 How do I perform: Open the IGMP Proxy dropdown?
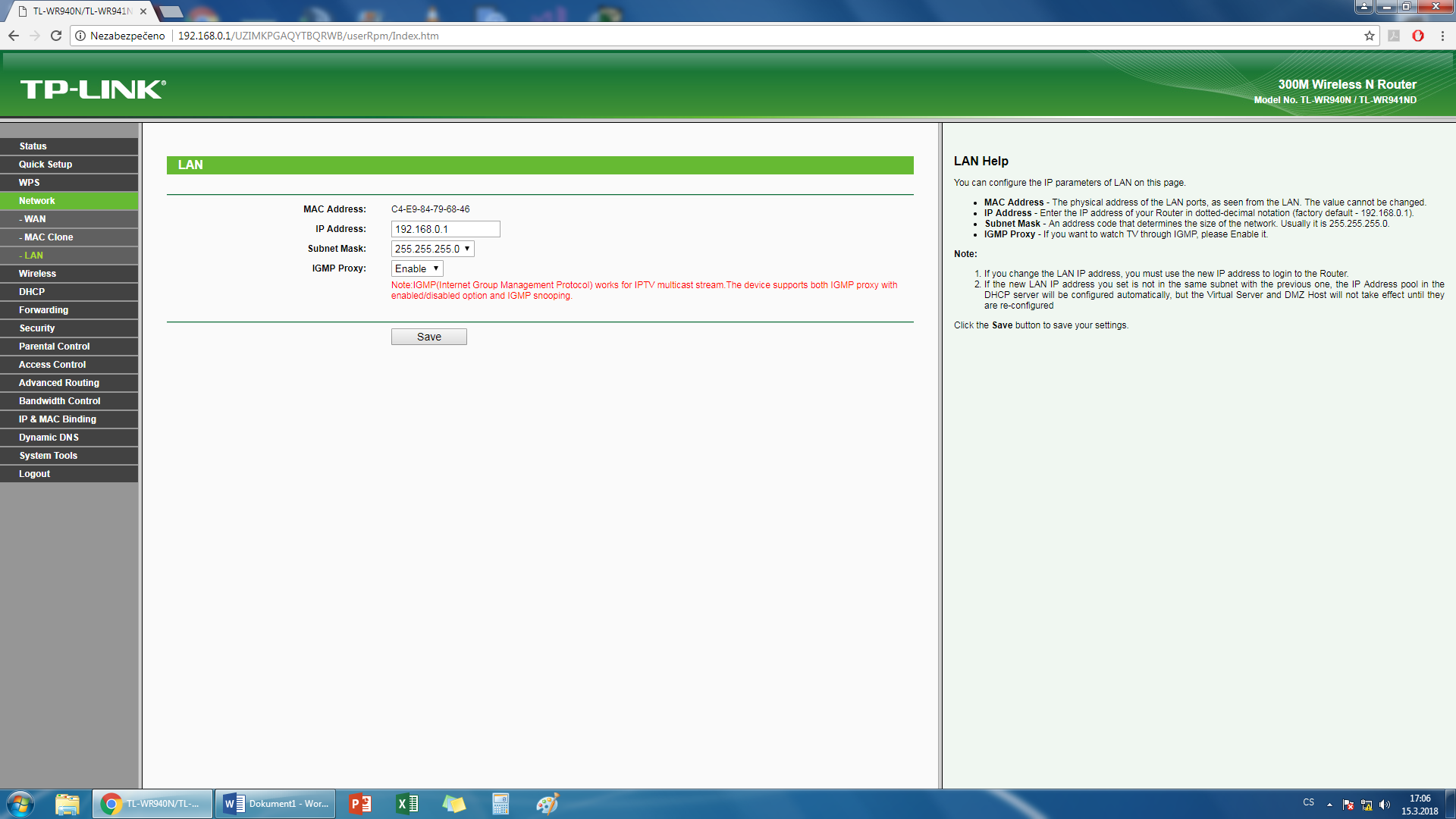[417, 268]
